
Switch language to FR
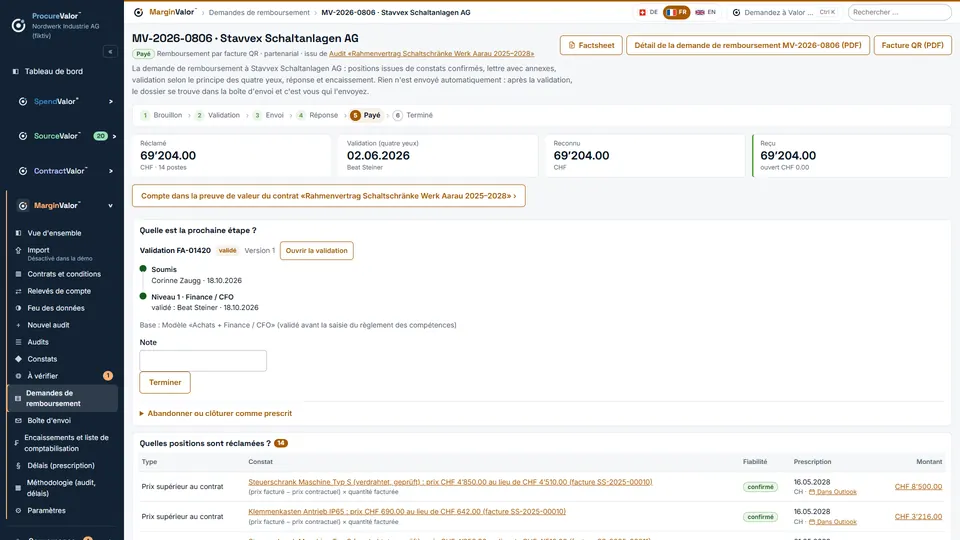pos(677,12)
